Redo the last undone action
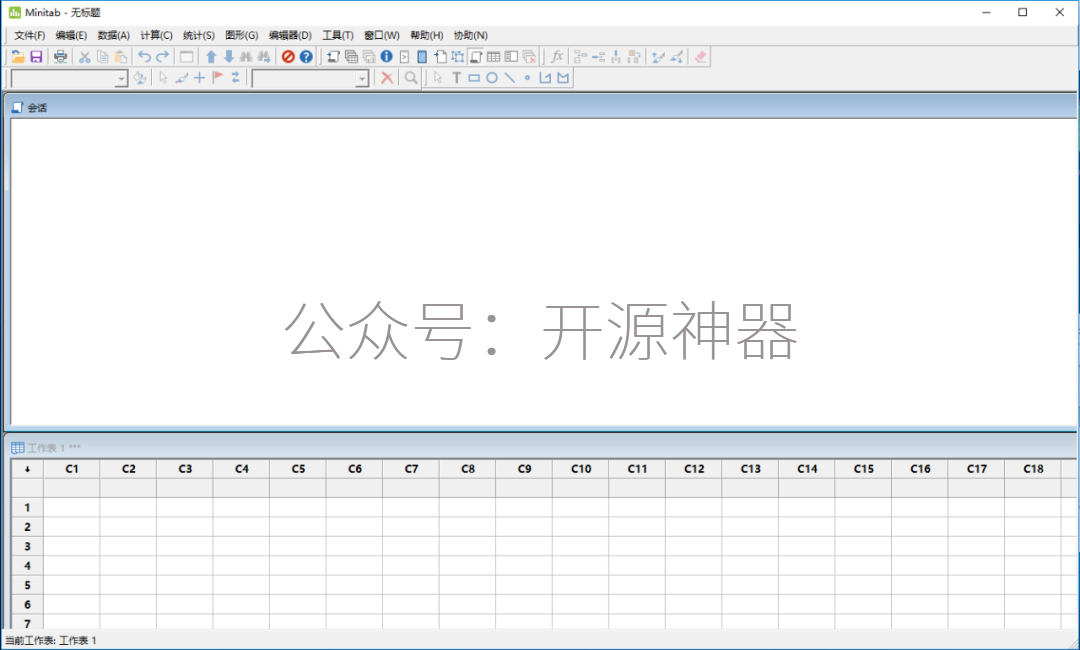1080x650 pixels. pyautogui.click(x=163, y=57)
